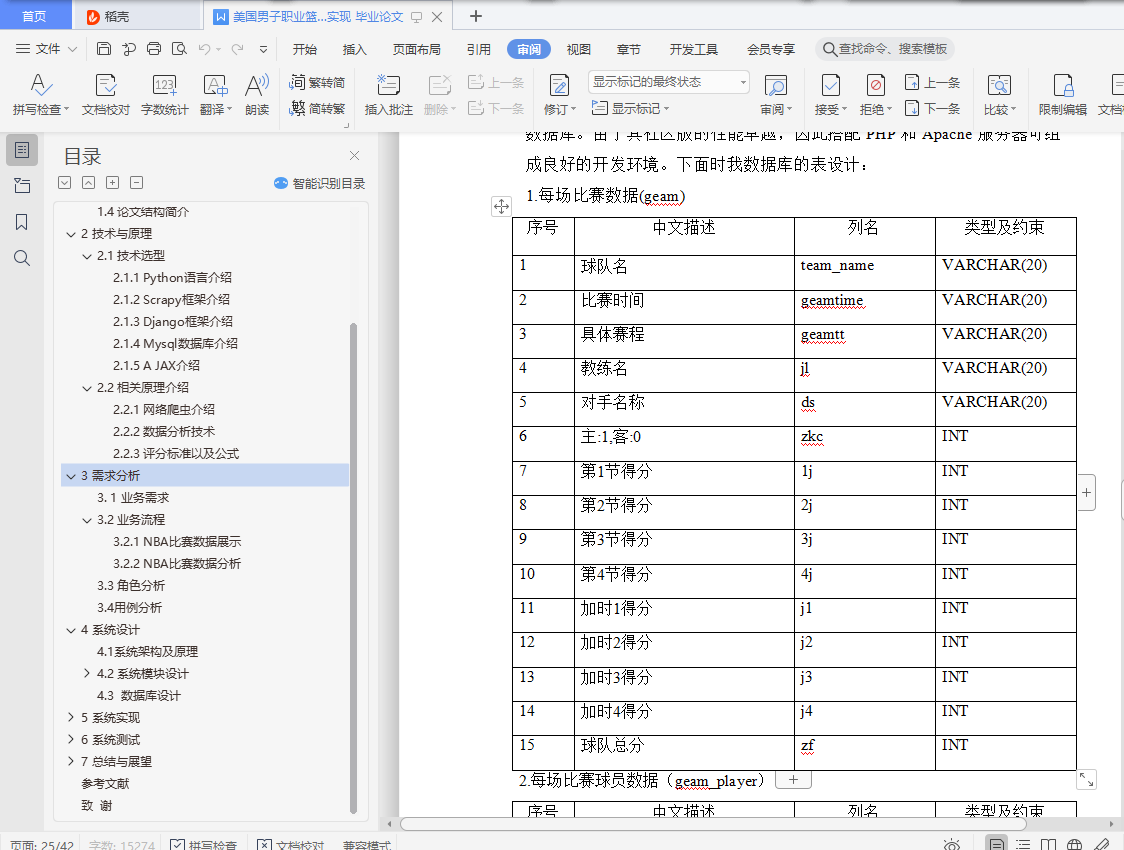Close the 目录 outline pane
This screenshot has width=1124, height=850.
pos(354,156)
